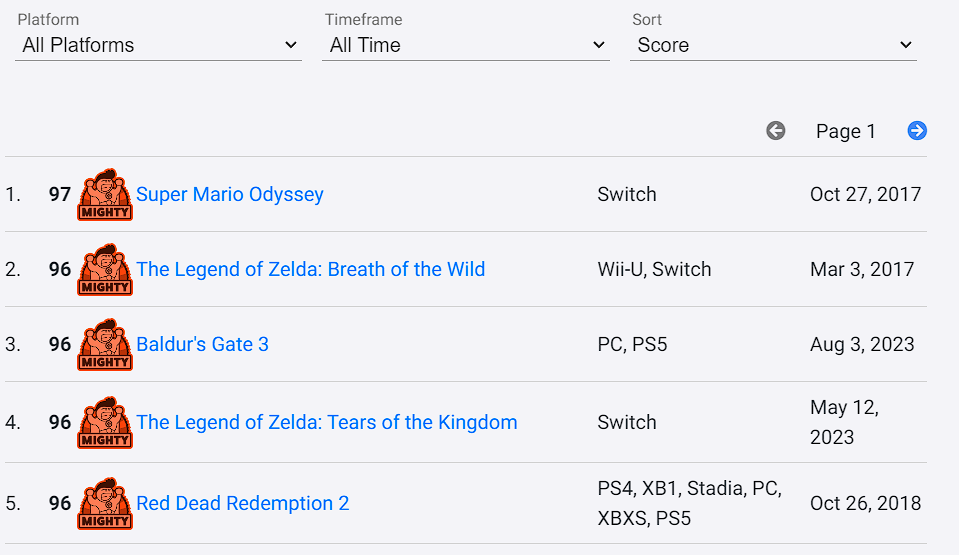The image size is (959, 555).
Task: Click the previous page arrow icon
Action: [776, 131]
